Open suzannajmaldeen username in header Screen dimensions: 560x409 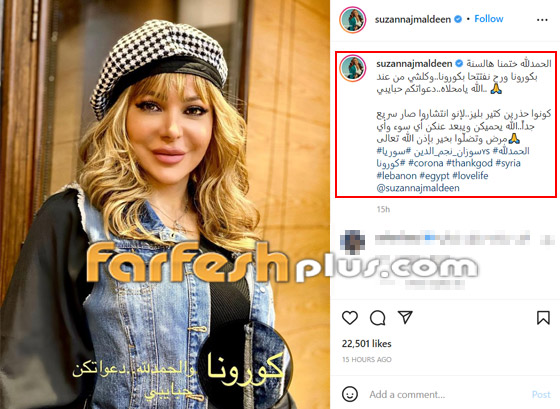coord(412,19)
